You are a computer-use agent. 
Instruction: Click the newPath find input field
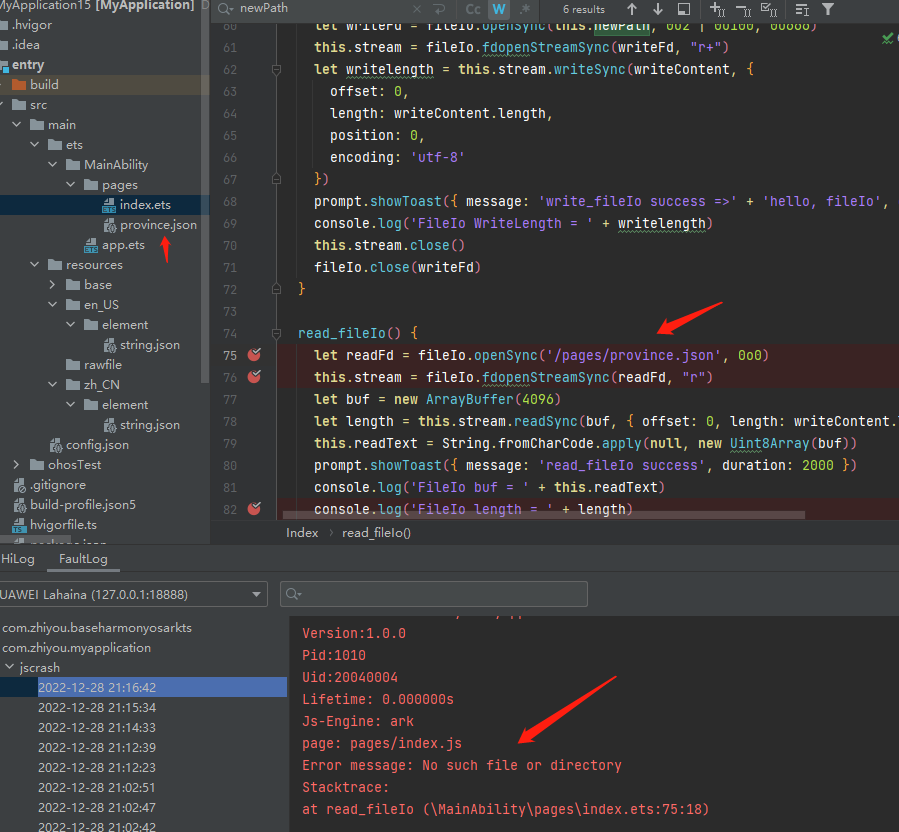pyautogui.click(x=325, y=9)
